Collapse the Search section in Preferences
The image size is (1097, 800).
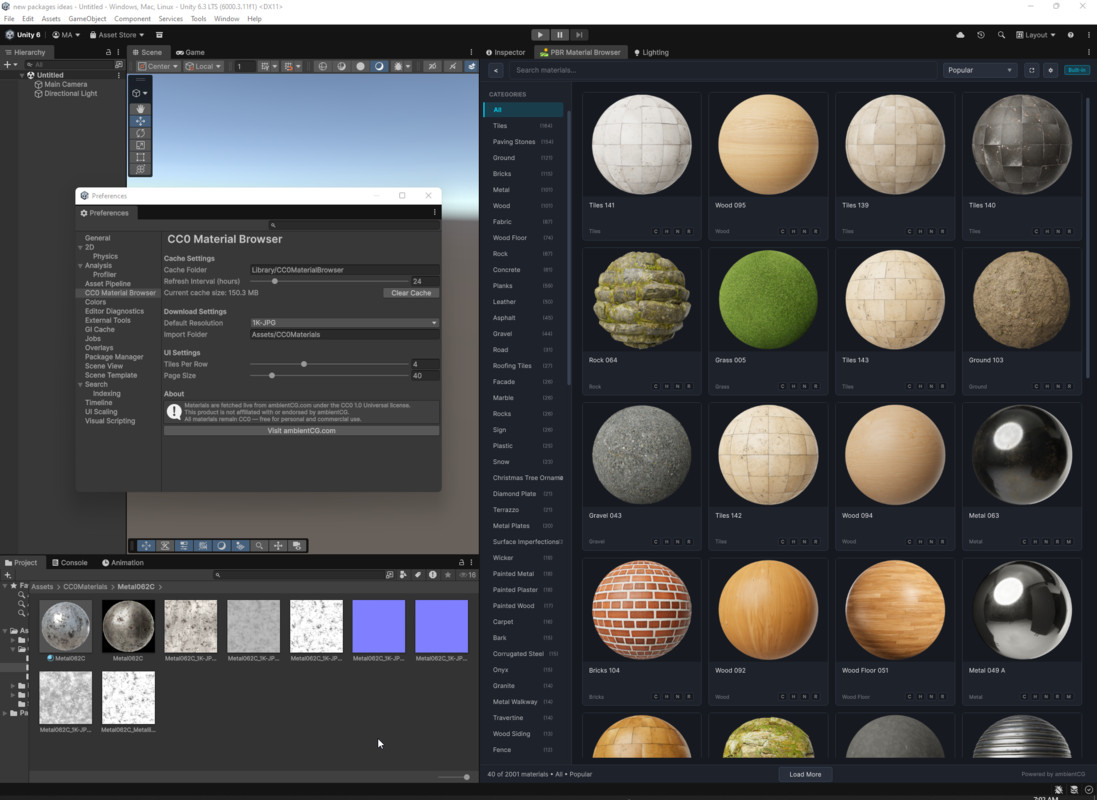click(80, 384)
